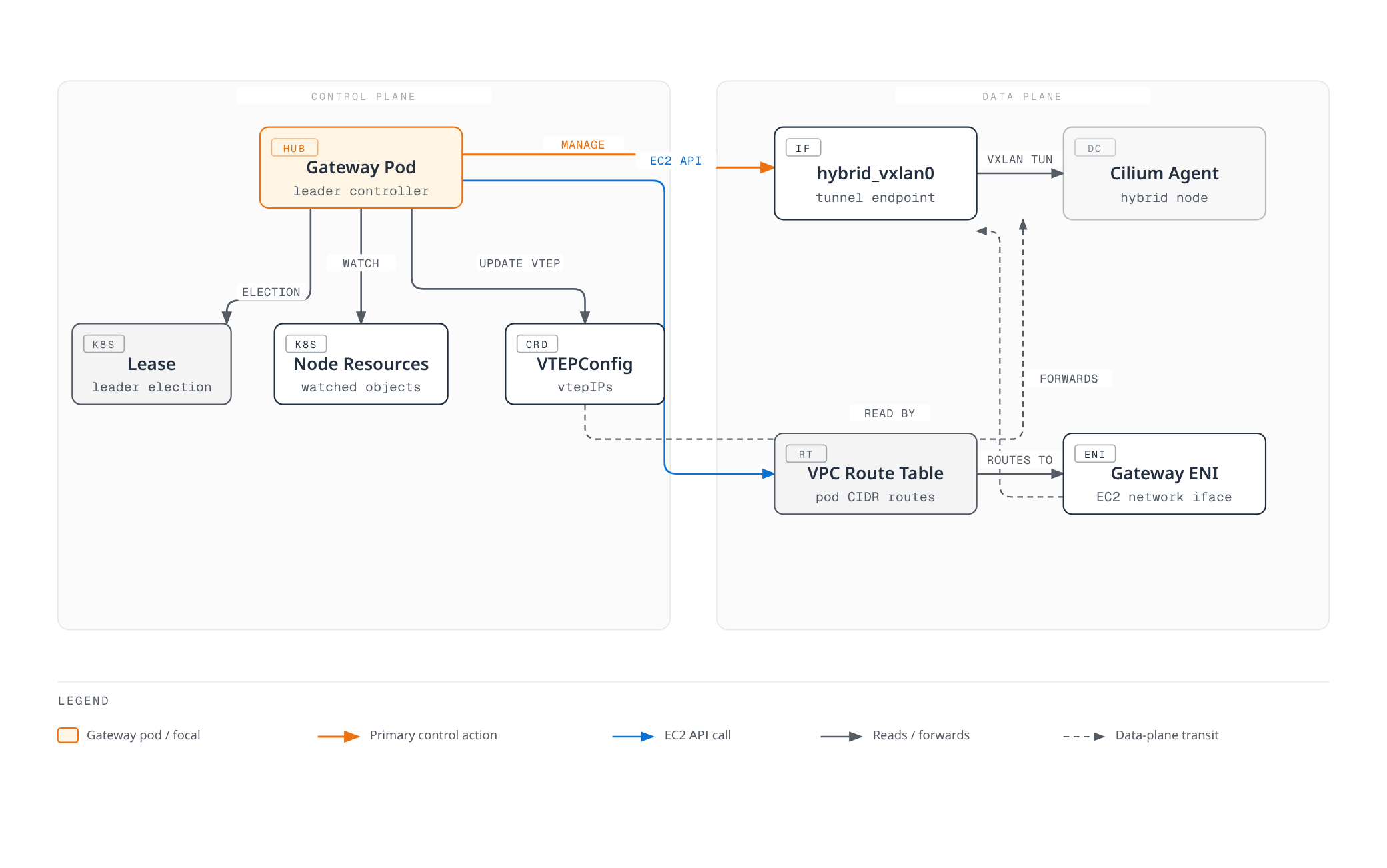This screenshot has width=1387, height=868.
Task: Click the VTEPConfig title text
Action: pos(585,364)
